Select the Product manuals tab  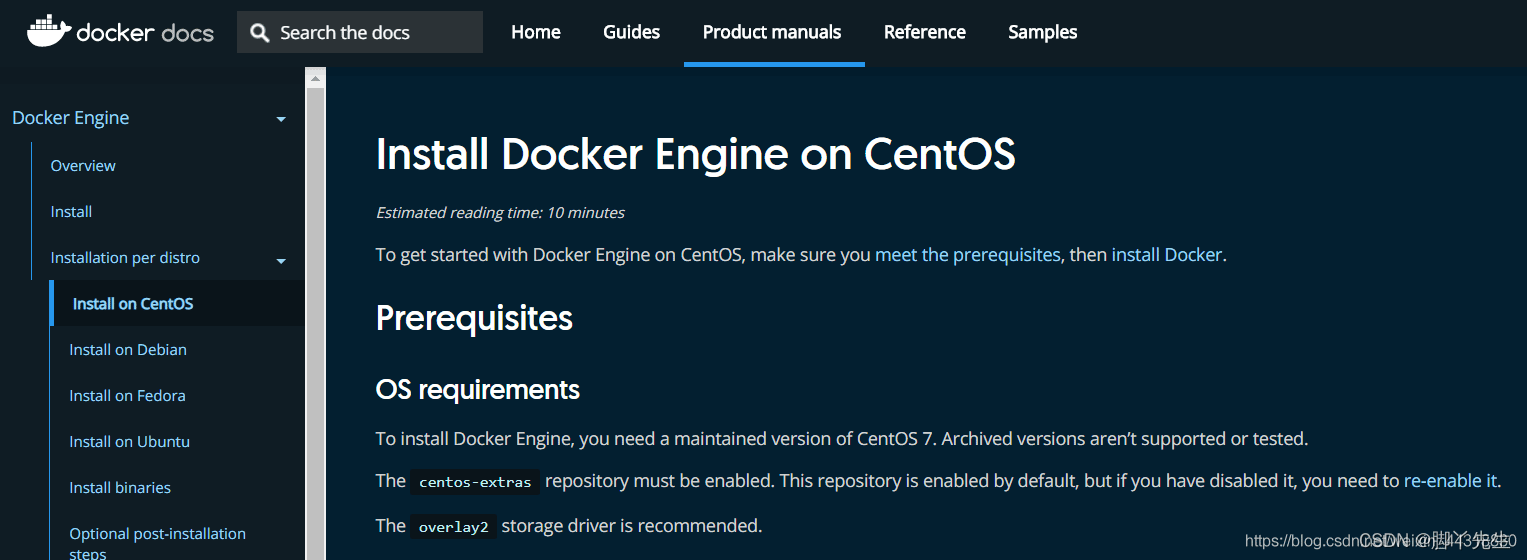click(x=772, y=32)
